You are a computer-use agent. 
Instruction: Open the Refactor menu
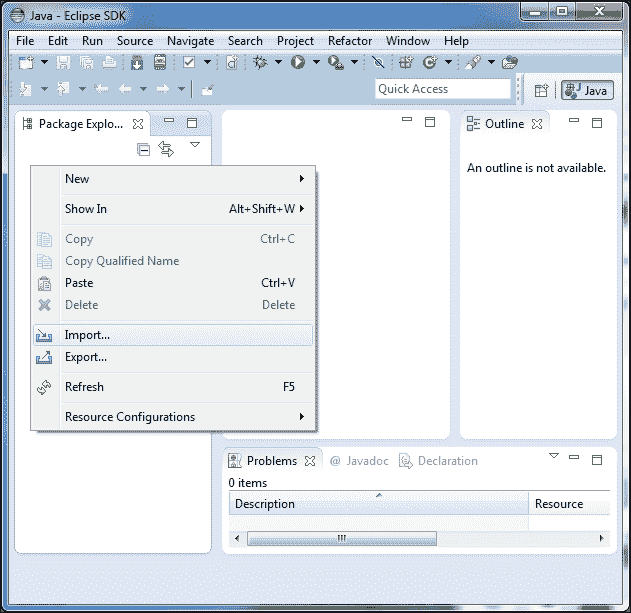tap(350, 41)
